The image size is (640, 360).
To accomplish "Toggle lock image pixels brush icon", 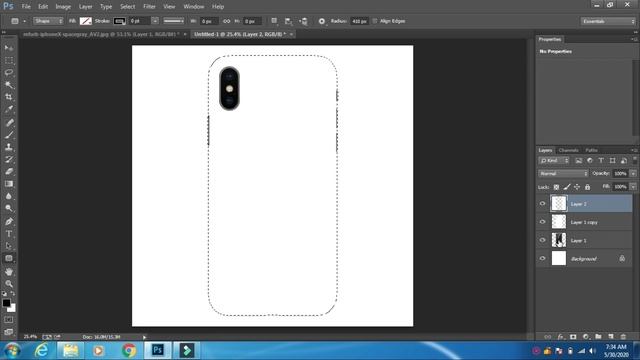I will tap(567, 187).
